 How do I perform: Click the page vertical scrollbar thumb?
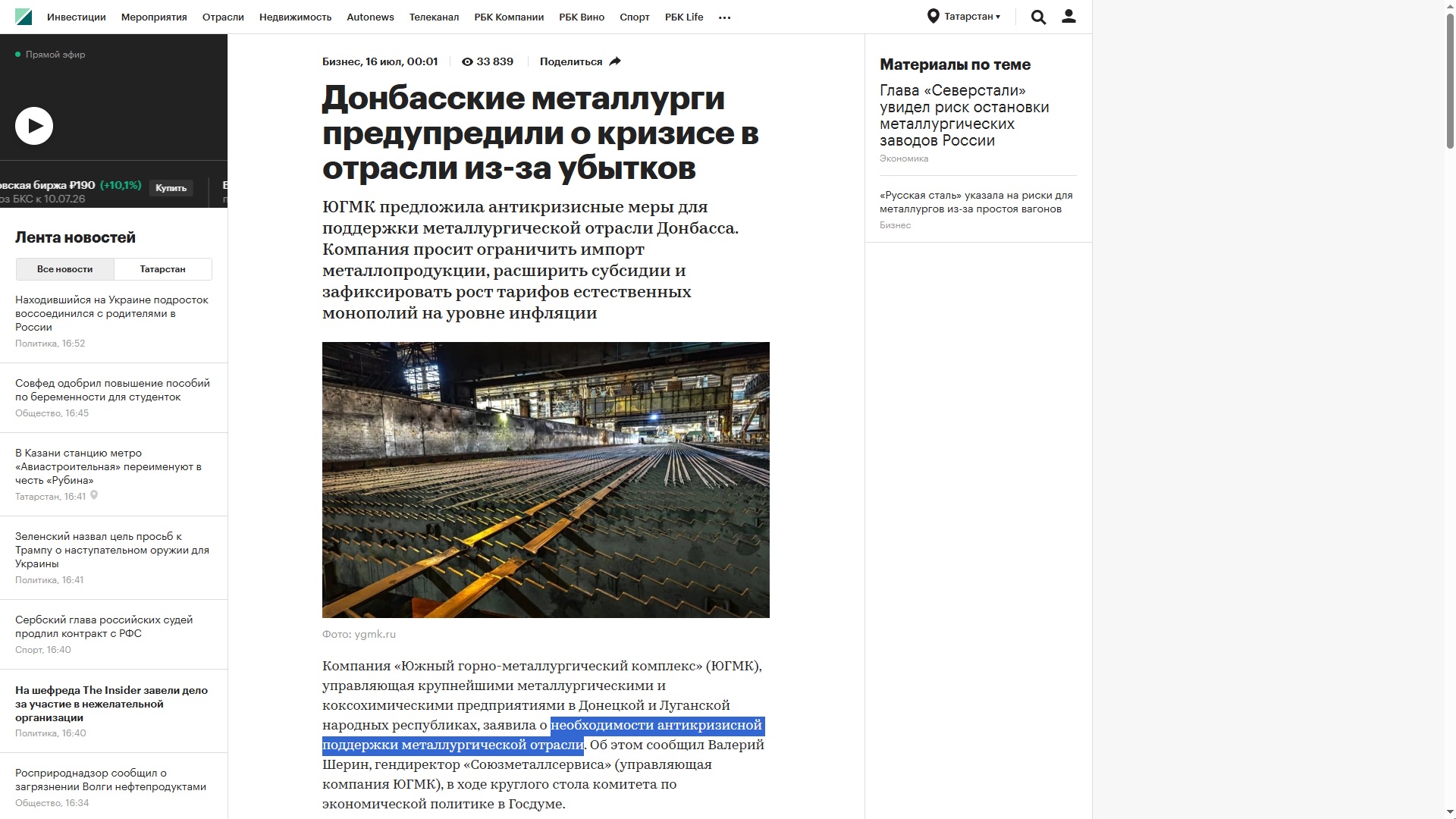pyautogui.click(x=1450, y=80)
